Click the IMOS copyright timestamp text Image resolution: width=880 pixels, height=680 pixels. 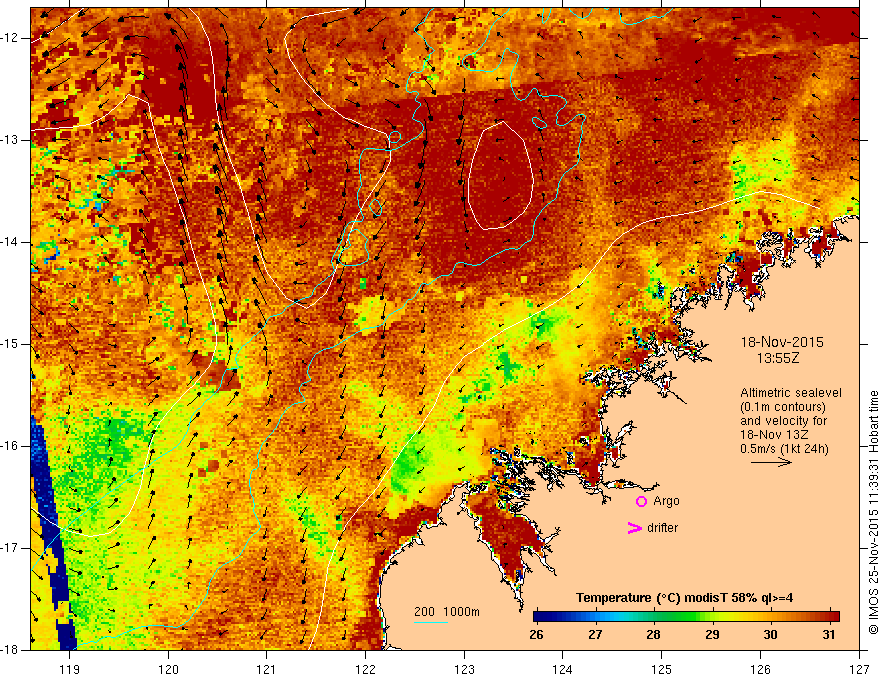click(x=873, y=513)
